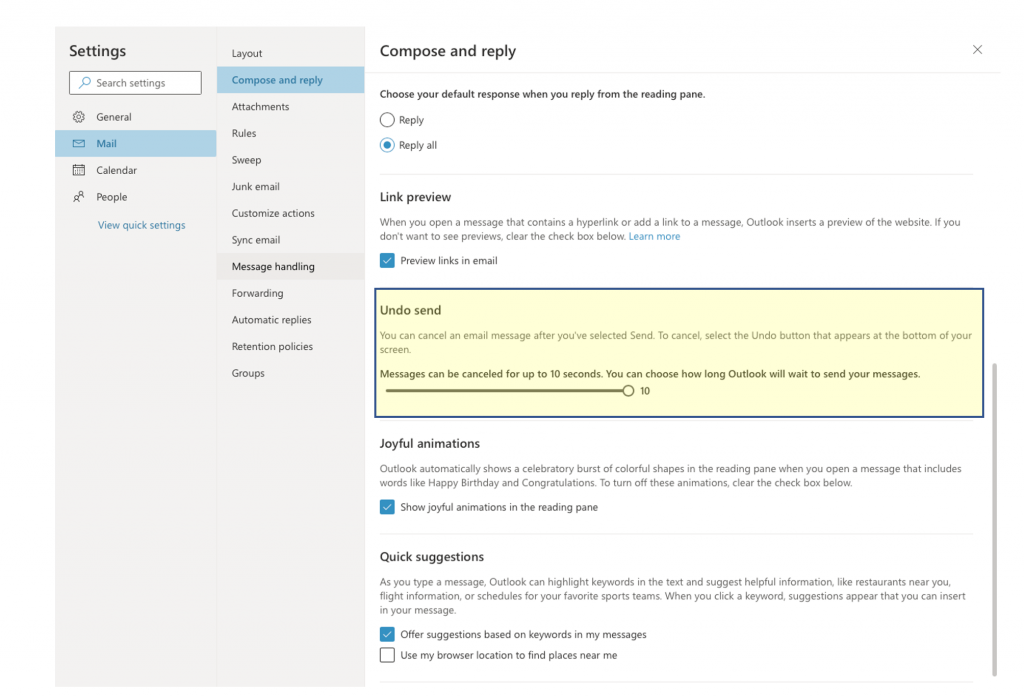Click the General gear icon

(x=79, y=117)
